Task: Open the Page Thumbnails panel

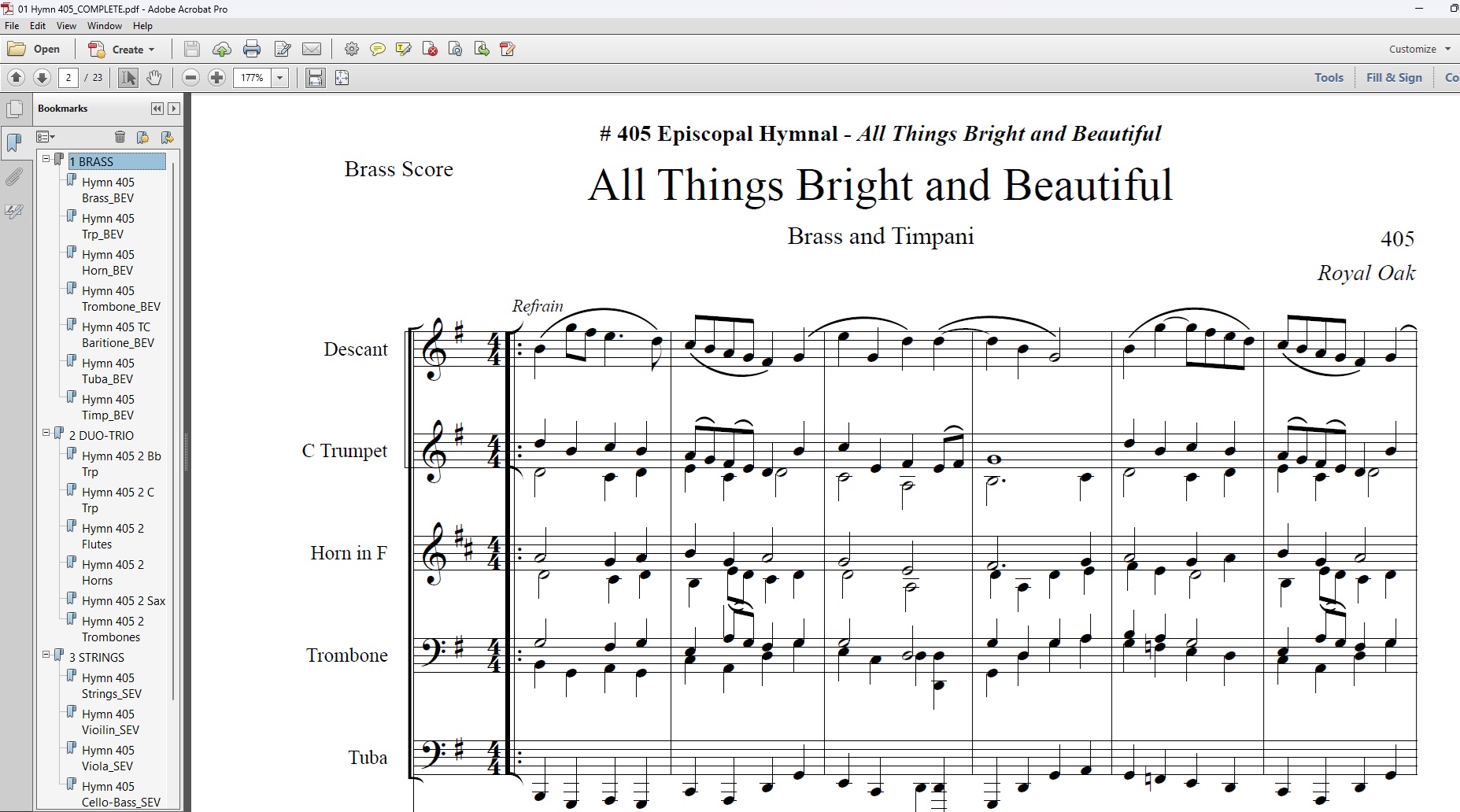Action: (x=15, y=108)
